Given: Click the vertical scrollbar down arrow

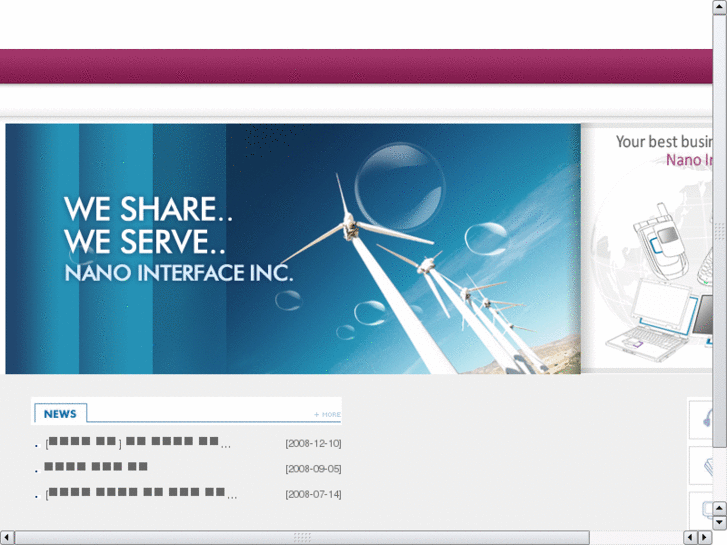Looking at the screenshot, I should point(720,522).
